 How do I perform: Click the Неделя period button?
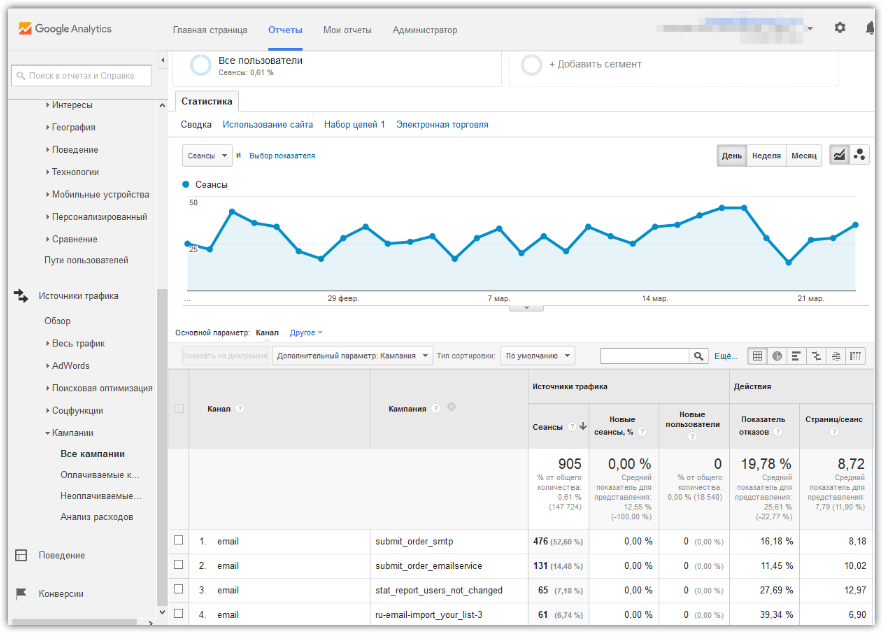pos(766,156)
